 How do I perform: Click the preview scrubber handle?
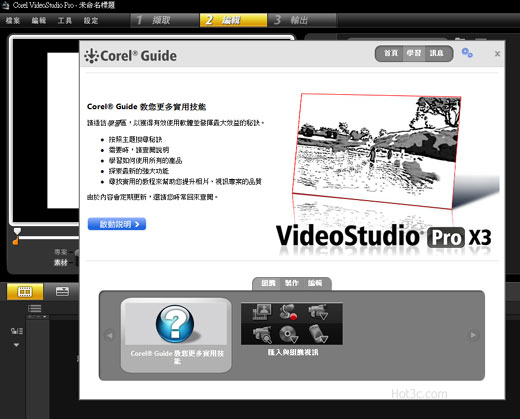point(17,231)
